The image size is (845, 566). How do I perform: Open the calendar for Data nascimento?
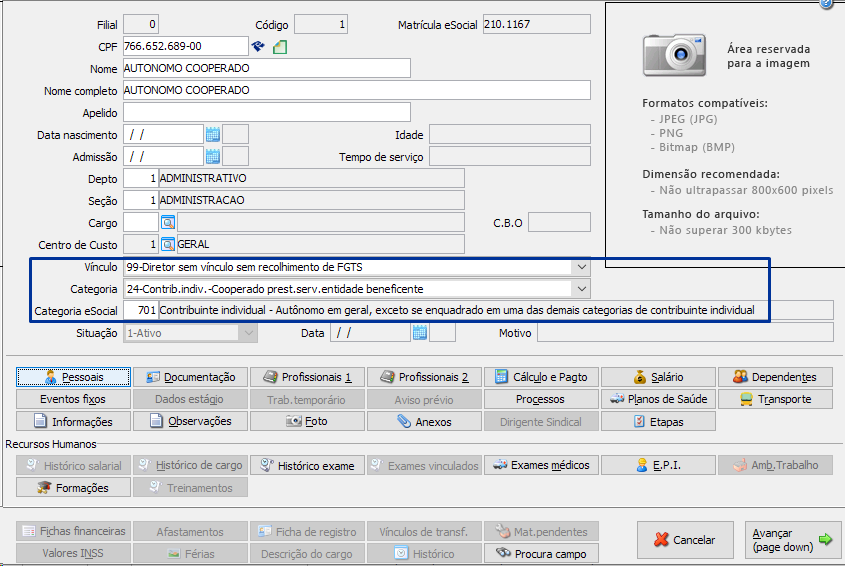[x=213, y=134]
